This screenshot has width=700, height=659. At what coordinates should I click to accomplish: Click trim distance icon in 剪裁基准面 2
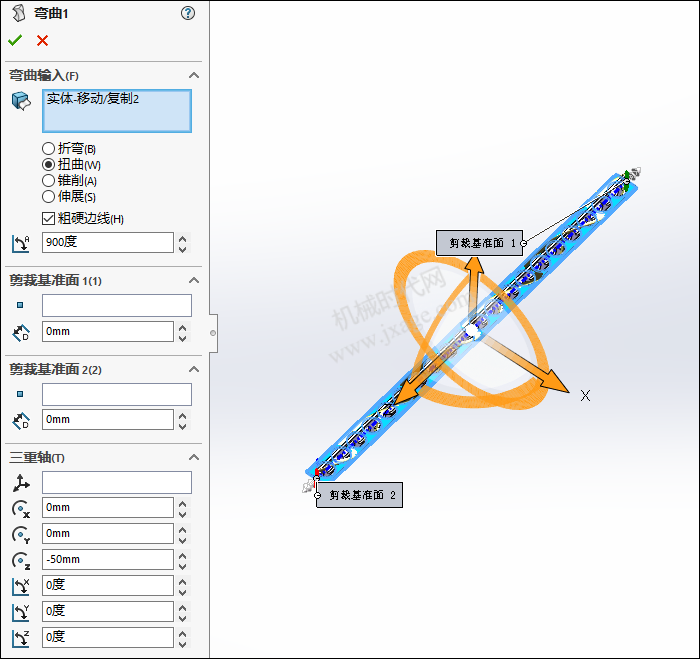click(21, 421)
